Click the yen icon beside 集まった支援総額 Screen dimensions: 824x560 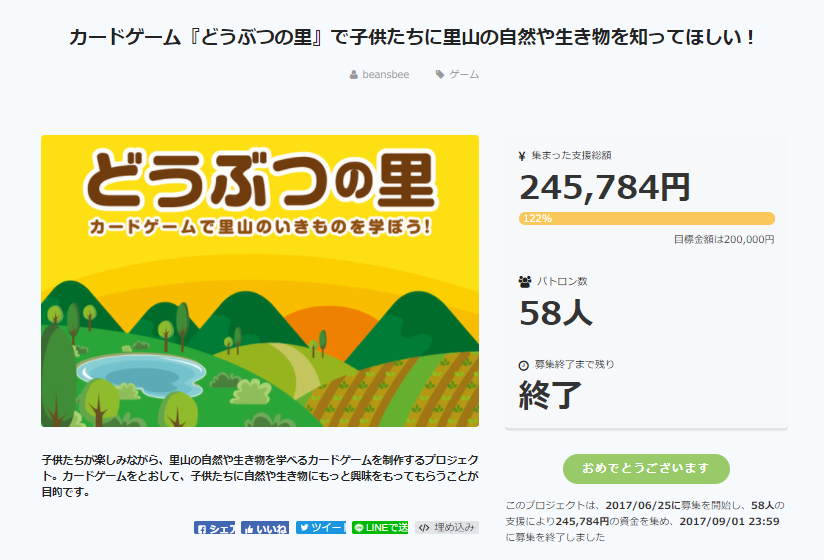522,156
